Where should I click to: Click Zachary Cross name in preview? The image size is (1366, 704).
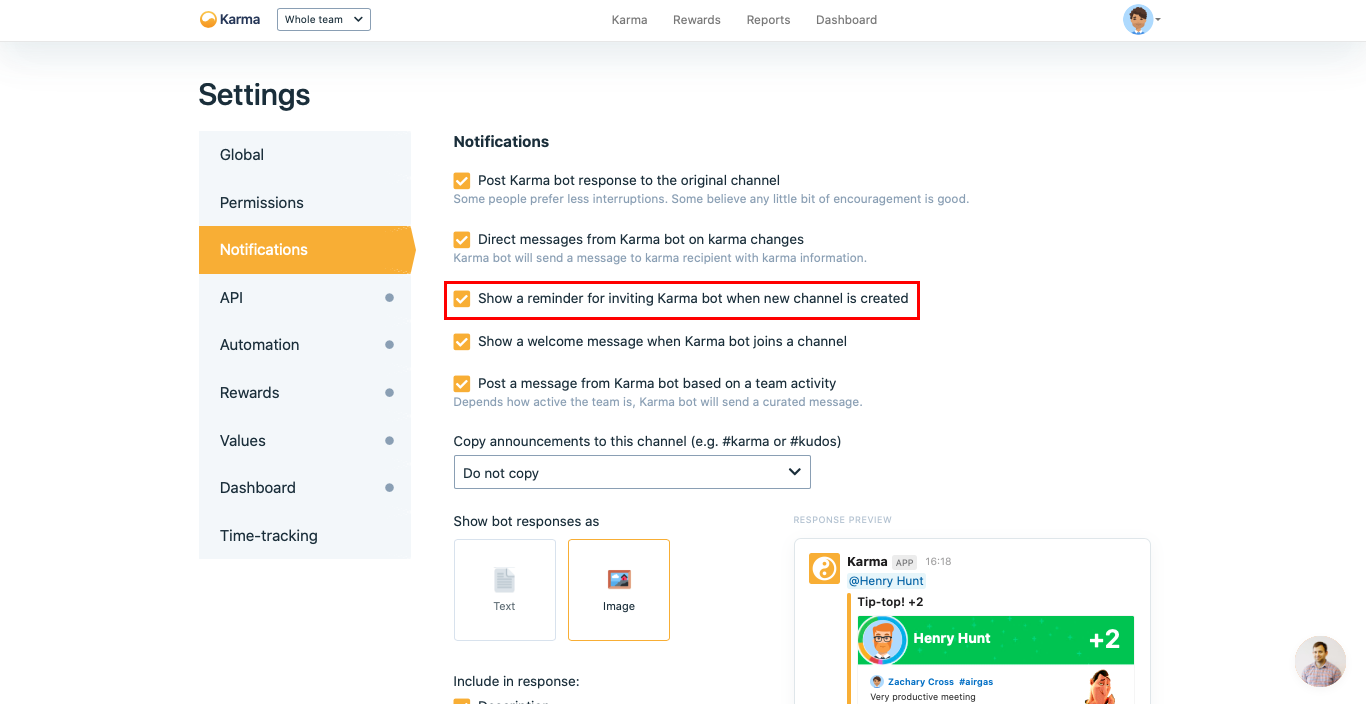pos(920,682)
